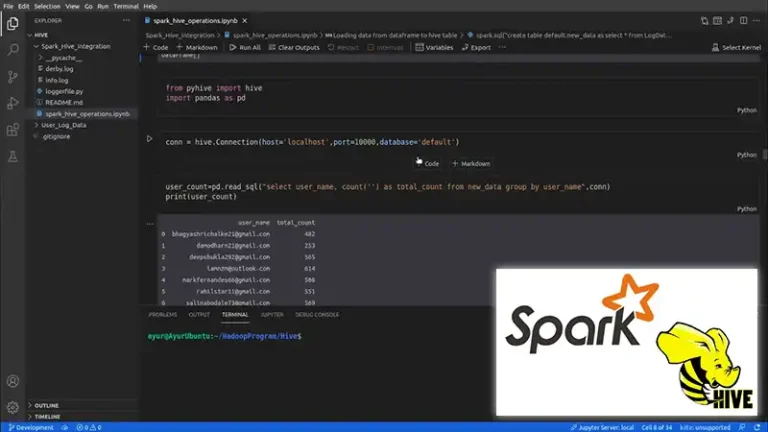Image resolution: width=768 pixels, height=432 pixels.
Task: Click the notebook toolbar overflow ellipsis
Action: pyautogui.click(x=502, y=48)
